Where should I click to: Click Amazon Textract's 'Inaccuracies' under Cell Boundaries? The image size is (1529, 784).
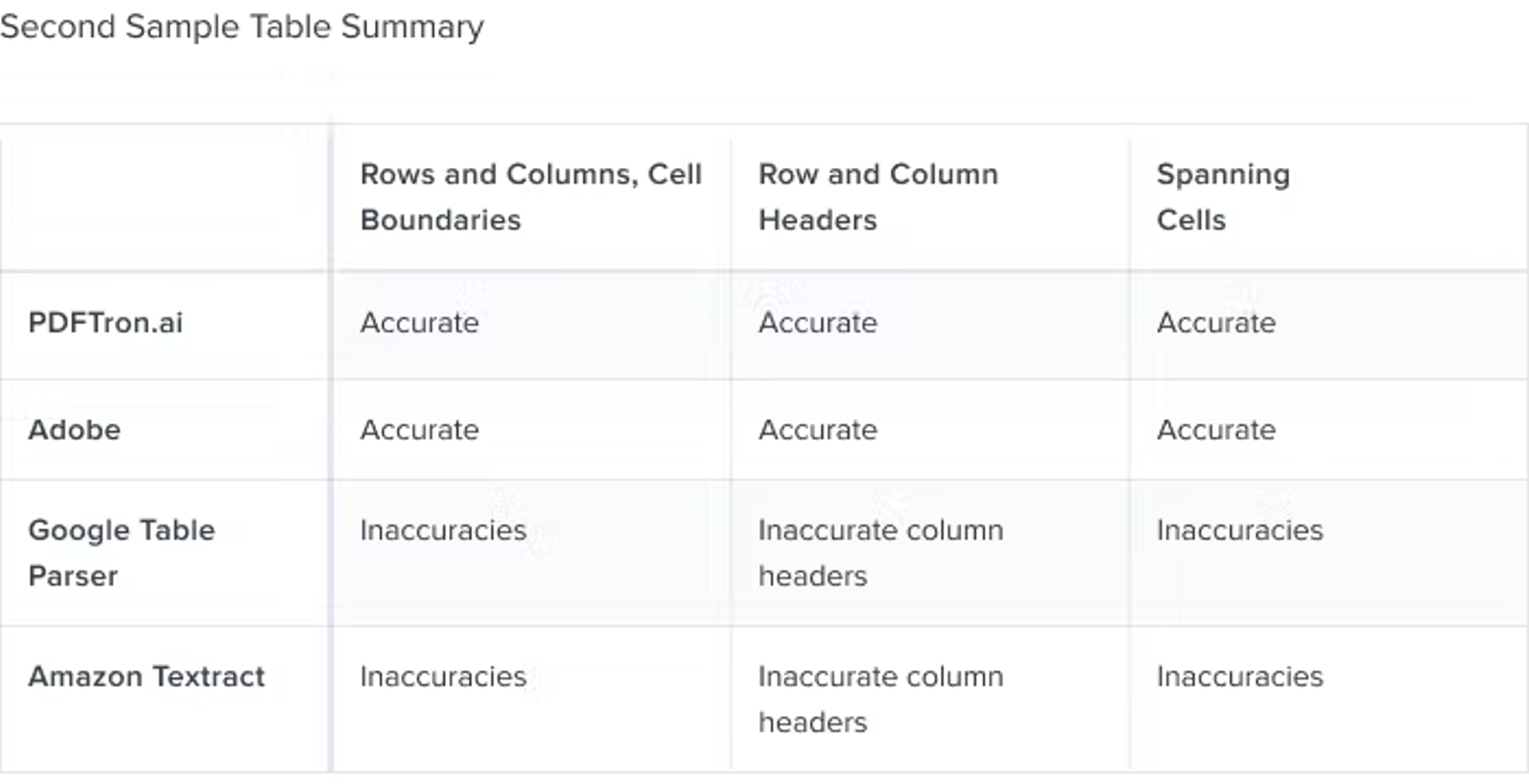pyautogui.click(x=443, y=677)
